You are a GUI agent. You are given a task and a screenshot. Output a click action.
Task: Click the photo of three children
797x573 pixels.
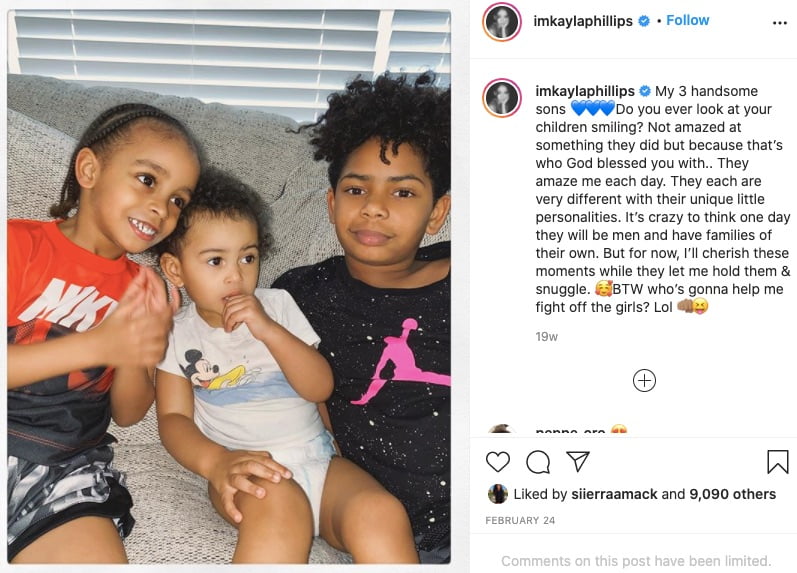click(229, 287)
